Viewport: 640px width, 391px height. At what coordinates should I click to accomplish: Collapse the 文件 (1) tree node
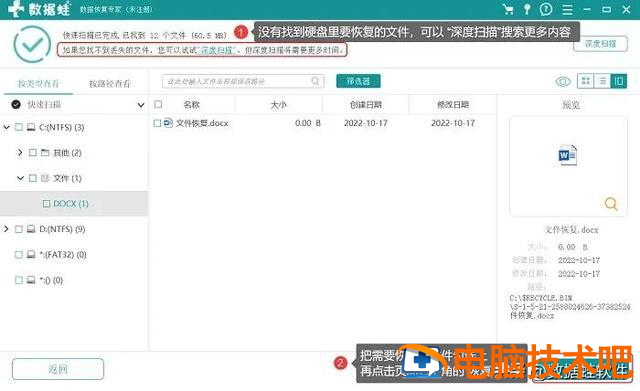pos(20,178)
